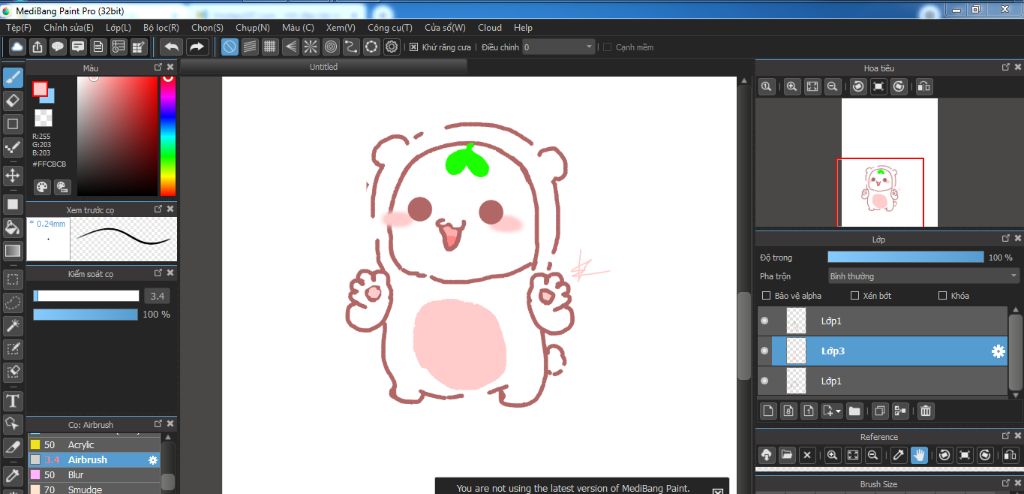
Task: Open the Airbrush brush settings gear
Action: (153, 460)
